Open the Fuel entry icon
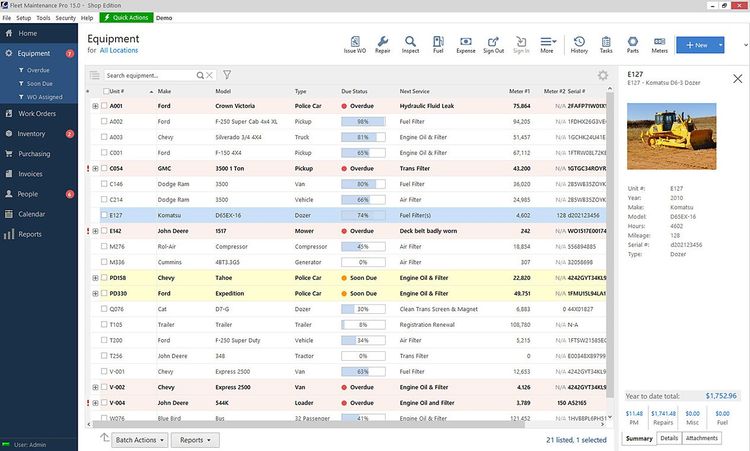 tap(437, 43)
